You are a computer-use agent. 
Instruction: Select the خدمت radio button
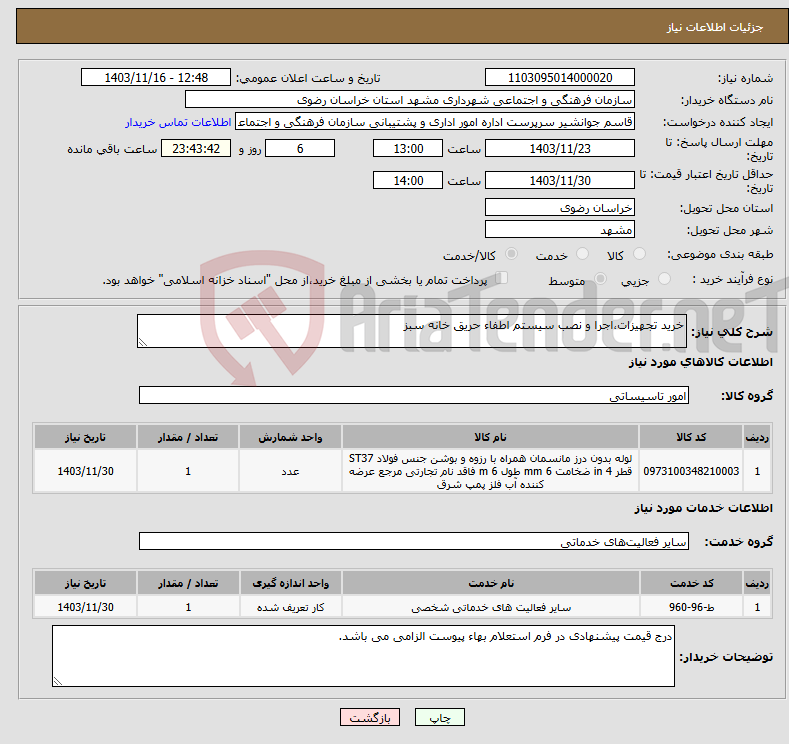click(582, 254)
